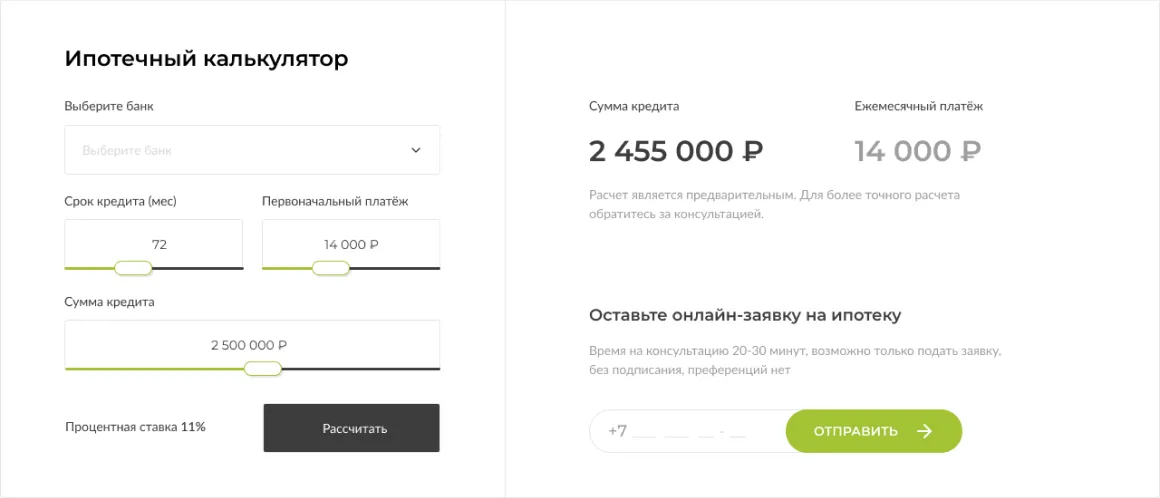
Task: Click the arrow icon on Отправить button
Action: point(924,431)
